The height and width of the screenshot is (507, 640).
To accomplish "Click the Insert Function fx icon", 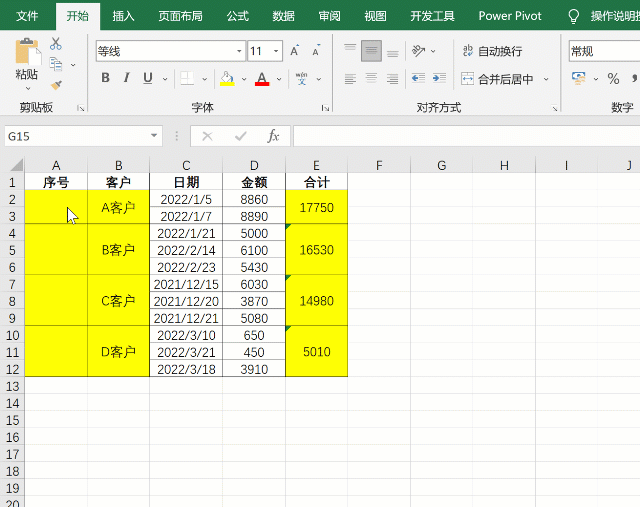I will pos(273,136).
